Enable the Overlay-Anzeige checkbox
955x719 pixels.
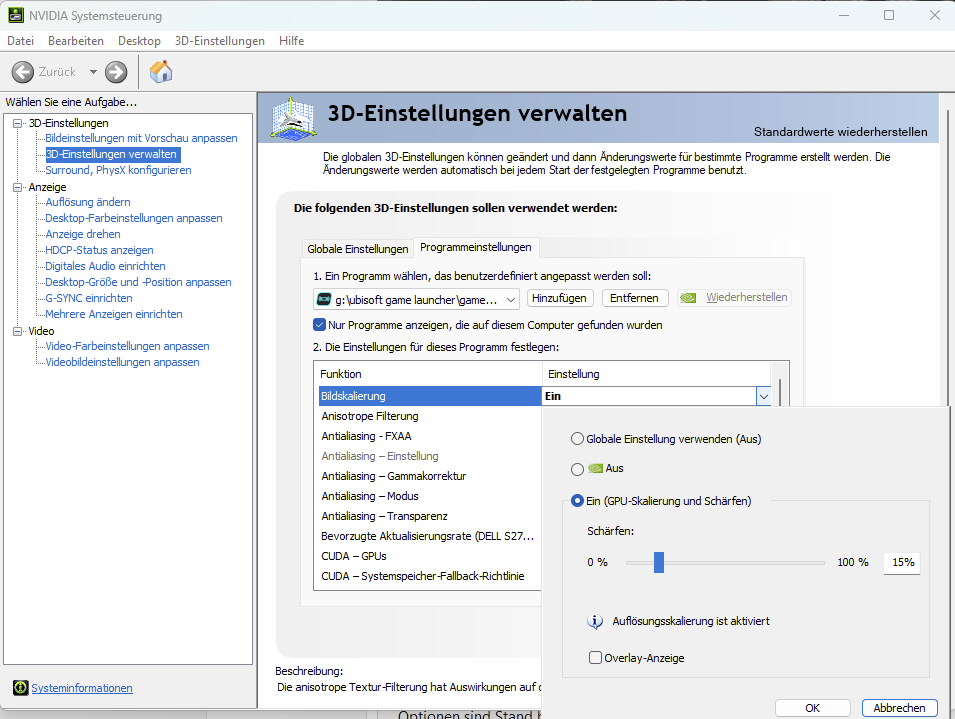[595, 658]
